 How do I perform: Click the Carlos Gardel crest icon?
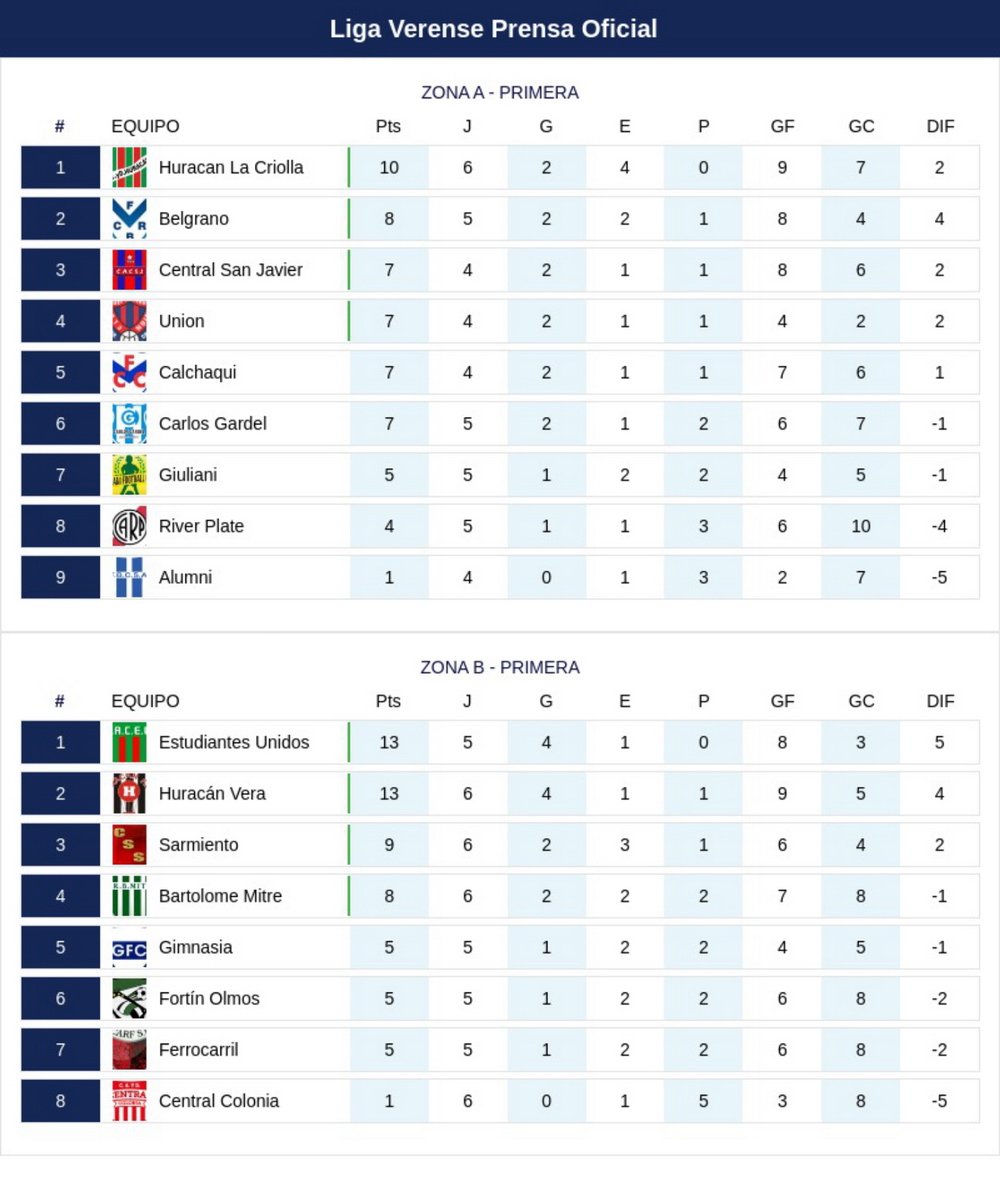pyautogui.click(x=129, y=424)
